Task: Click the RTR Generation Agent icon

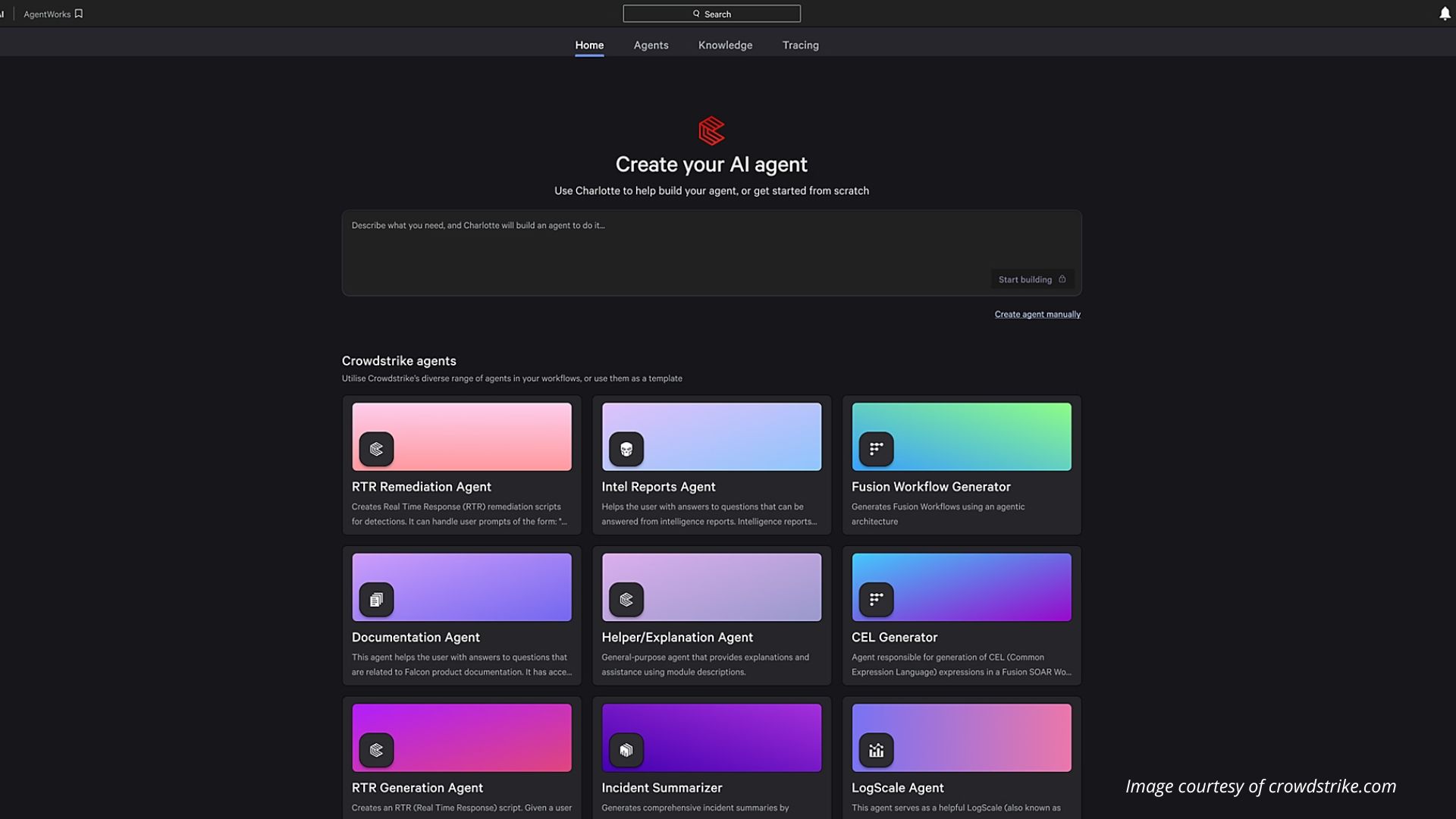Action: click(376, 750)
